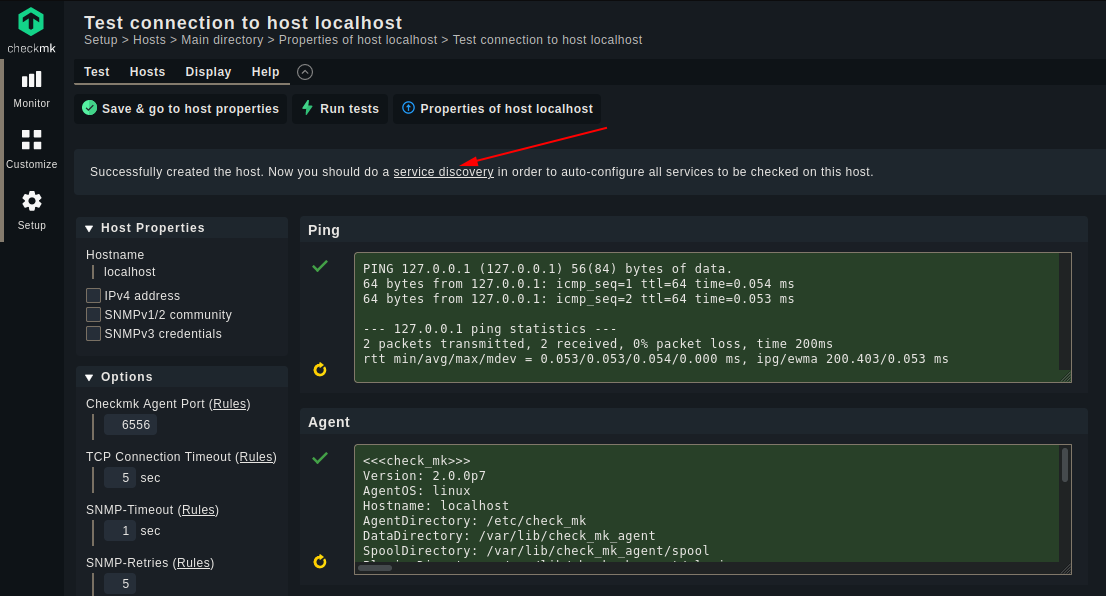The width and height of the screenshot is (1106, 596).
Task: Open the Help menu
Action: pos(265,72)
